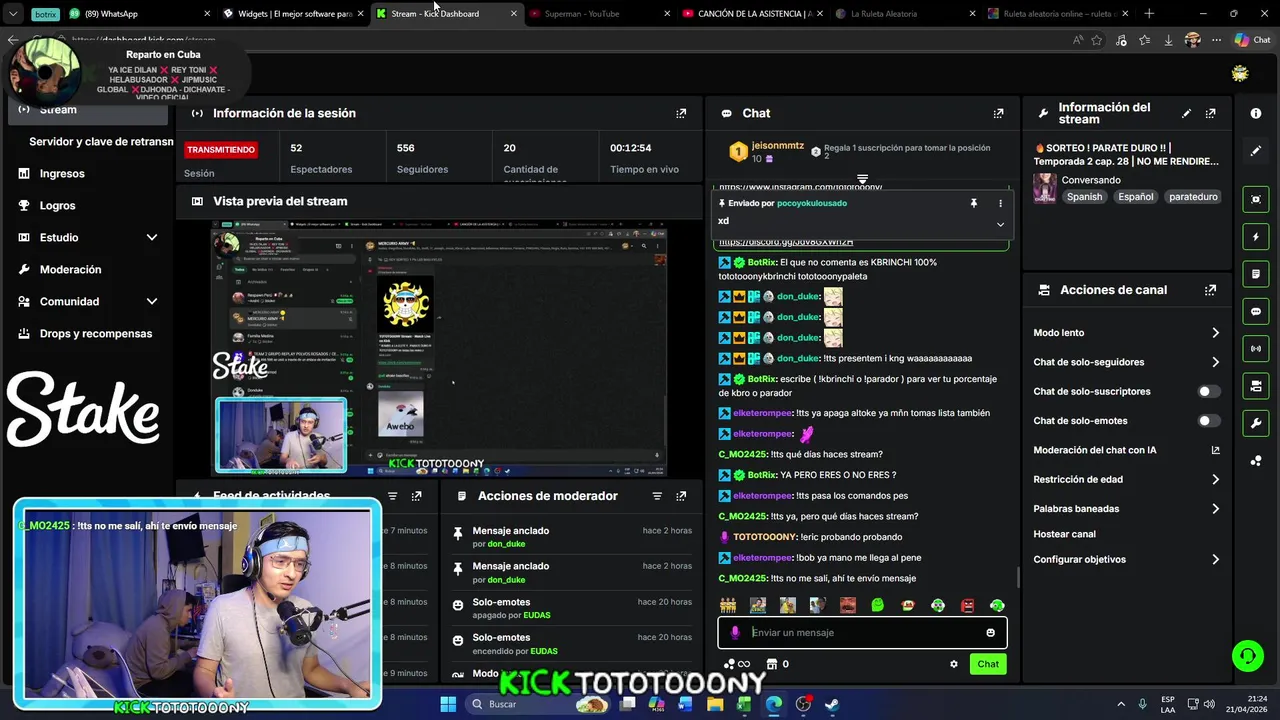
Task: Pop out the Acciones de moderador panel
Action: click(681, 496)
